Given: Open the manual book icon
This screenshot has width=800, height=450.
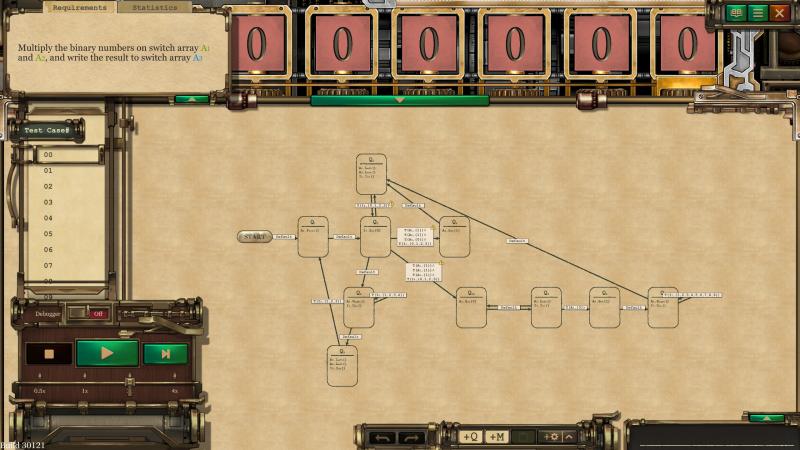Looking at the screenshot, I should click(x=737, y=13).
